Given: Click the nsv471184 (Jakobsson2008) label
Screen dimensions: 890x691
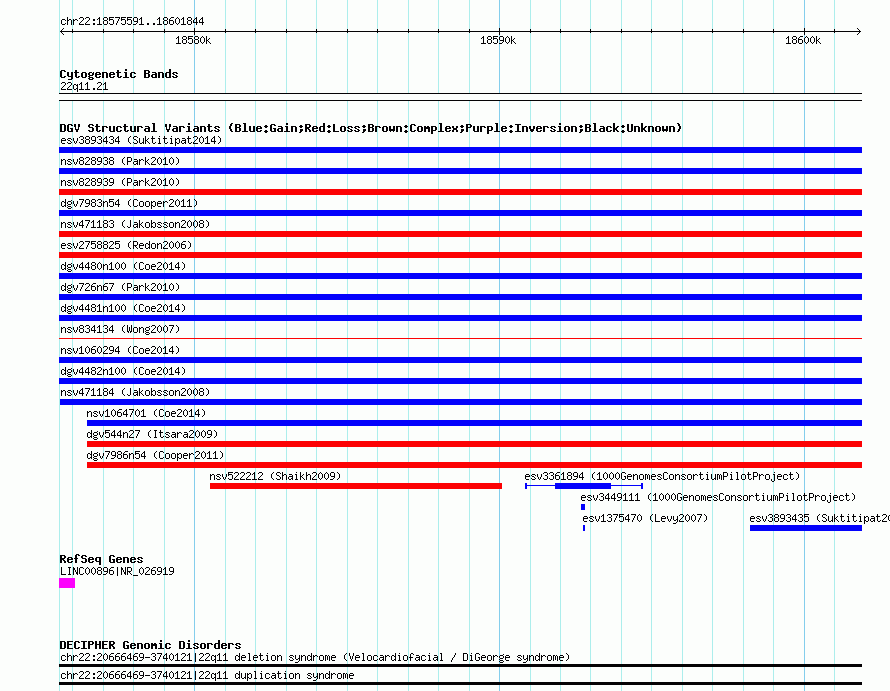Looking at the screenshot, I should [135, 392].
